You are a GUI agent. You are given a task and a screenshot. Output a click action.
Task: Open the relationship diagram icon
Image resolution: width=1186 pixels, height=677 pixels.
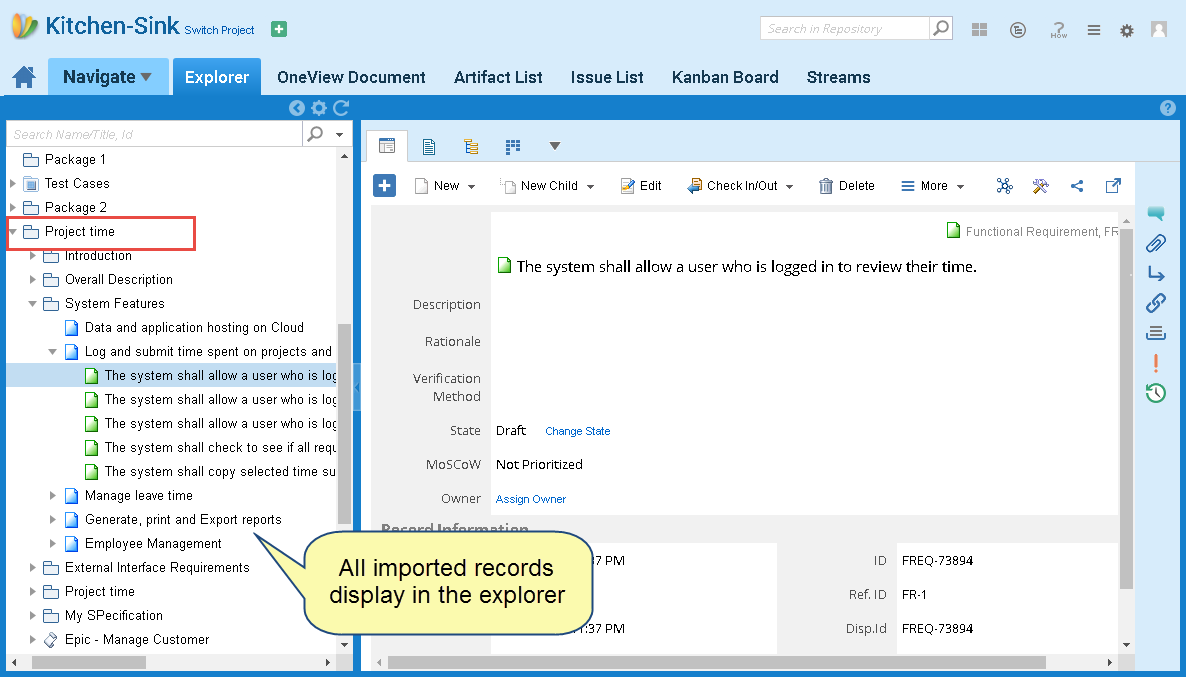click(x=1004, y=185)
